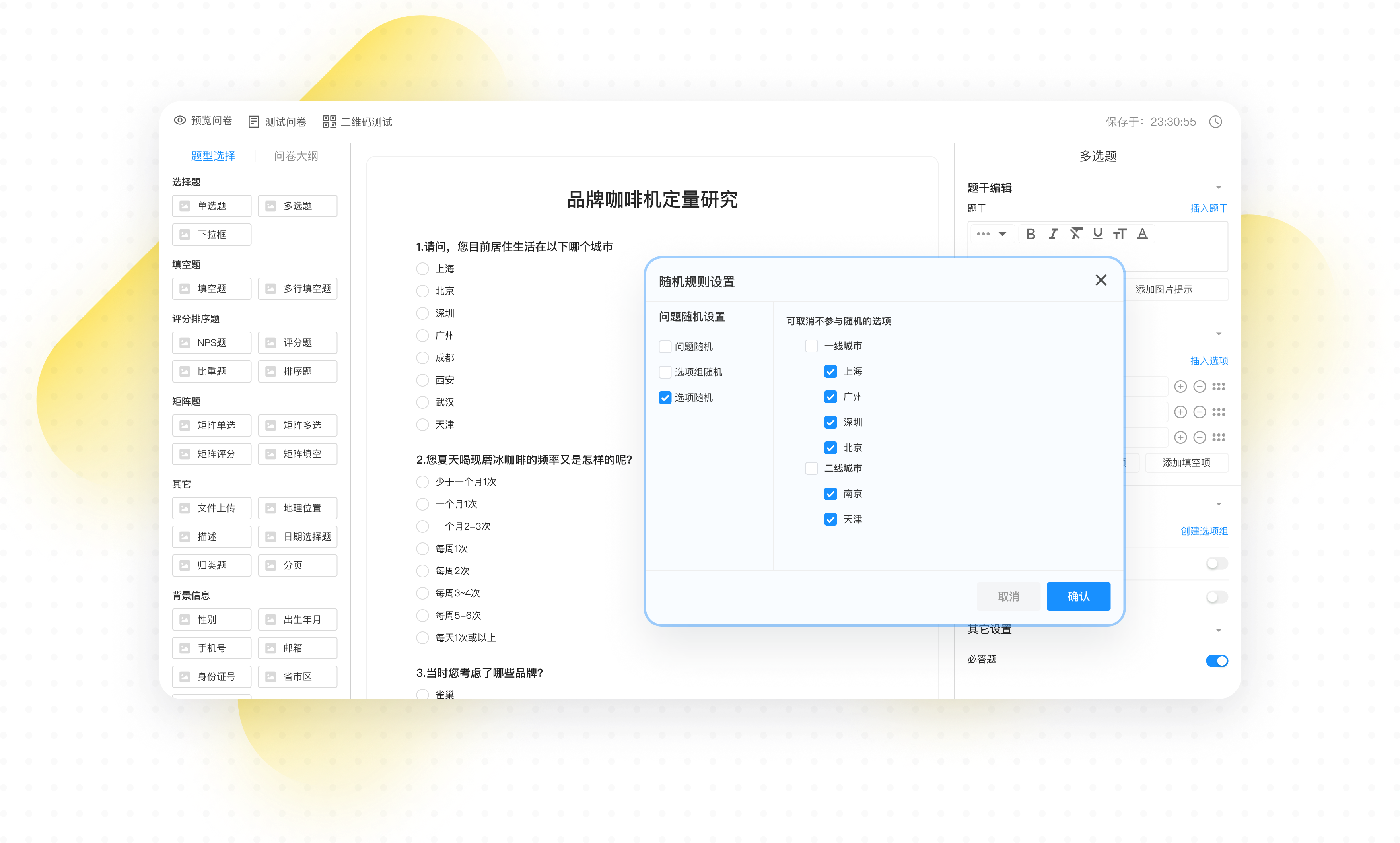Uncheck the 选项随机 checkbox
Screen dimensions: 1400x843
(665, 398)
